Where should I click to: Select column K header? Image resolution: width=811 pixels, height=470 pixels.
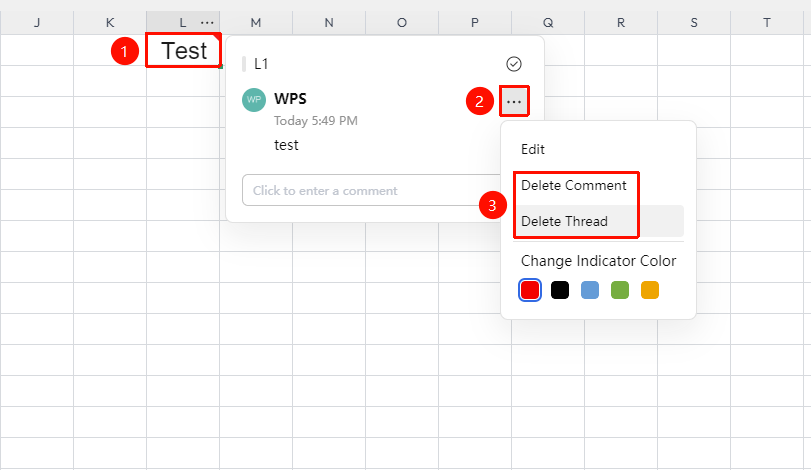110,23
